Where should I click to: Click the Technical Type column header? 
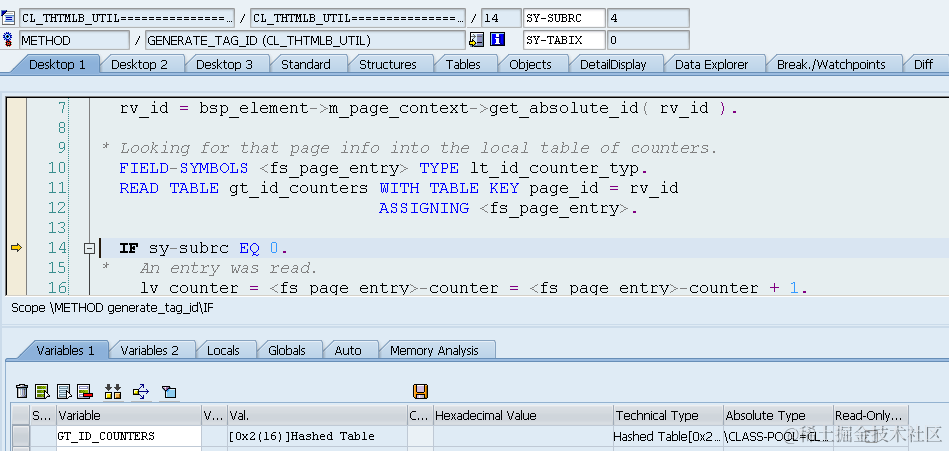(668, 415)
